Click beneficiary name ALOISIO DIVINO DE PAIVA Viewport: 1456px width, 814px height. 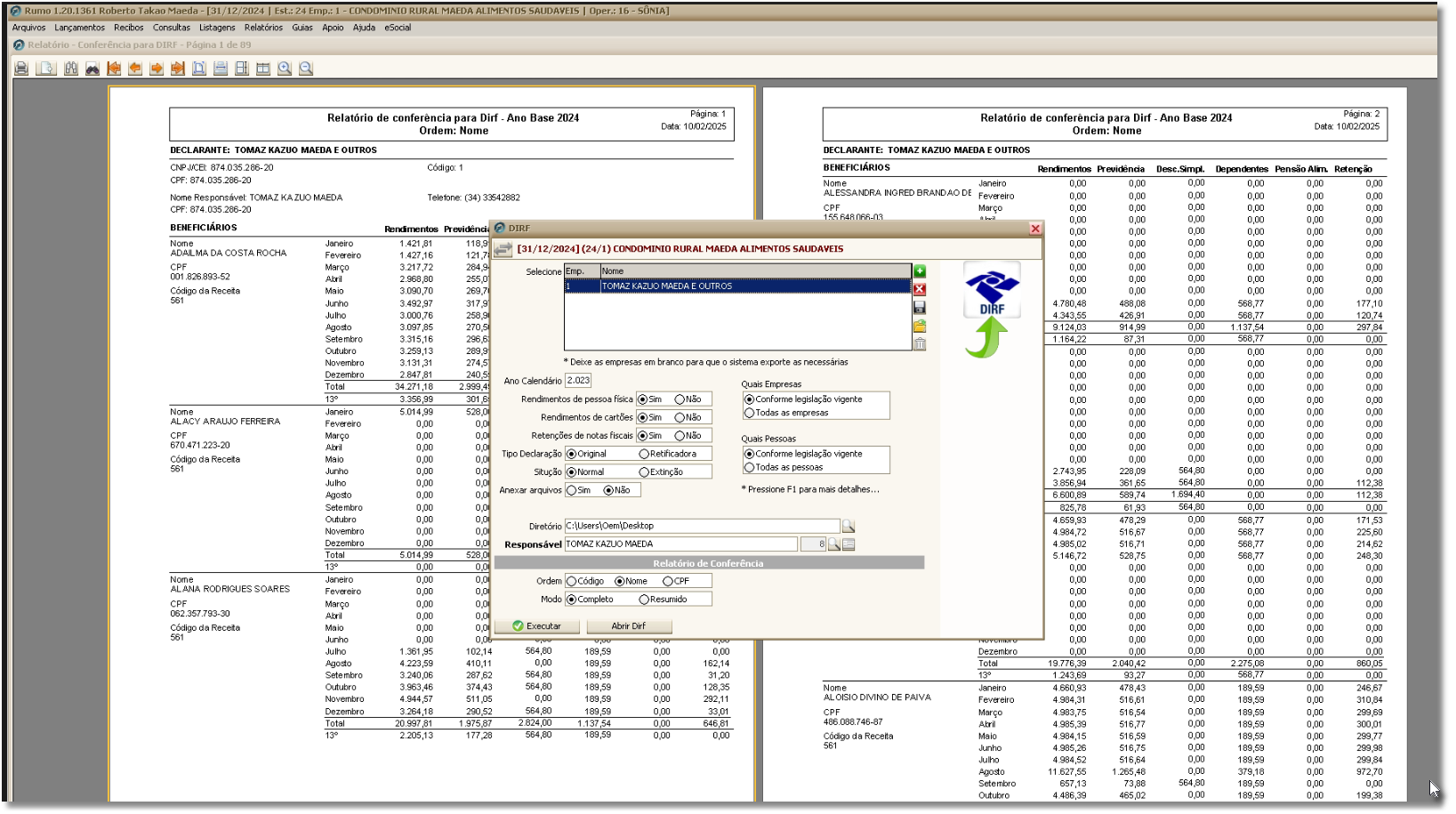pos(877,697)
